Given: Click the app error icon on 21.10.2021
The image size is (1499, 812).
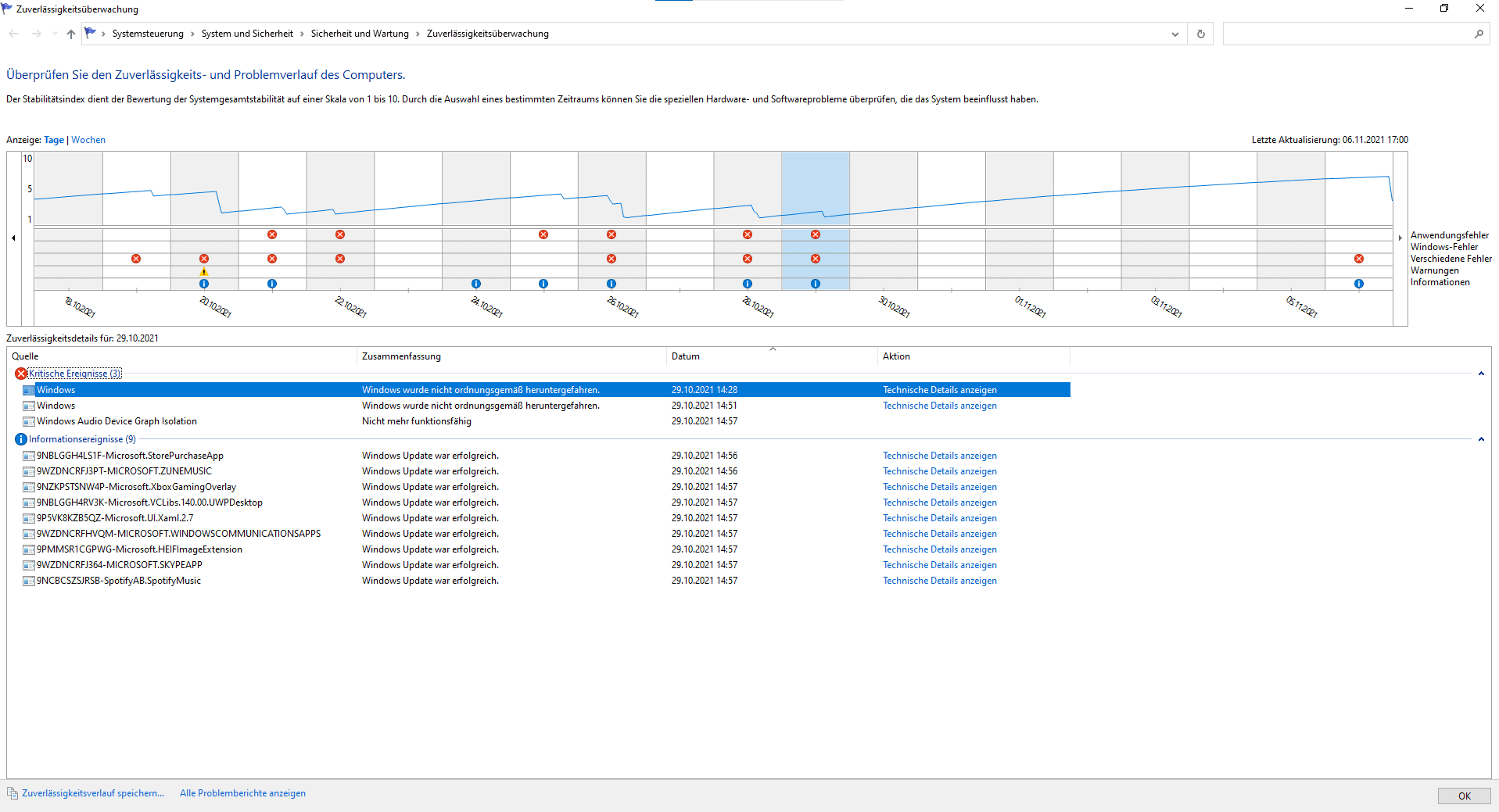Looking at the screenshot, I should click(x=272, y=234).
